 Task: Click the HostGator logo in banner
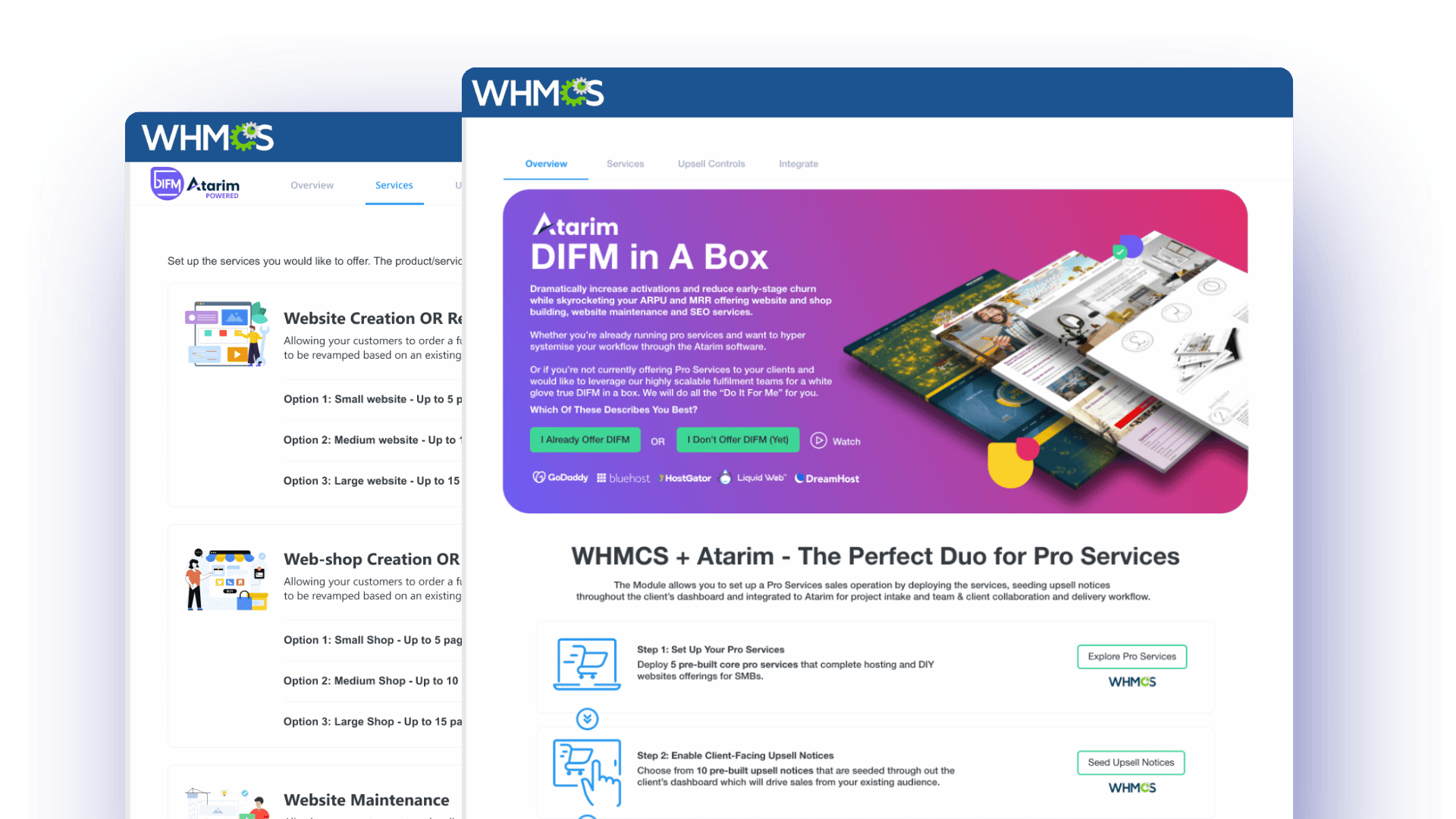685,479
